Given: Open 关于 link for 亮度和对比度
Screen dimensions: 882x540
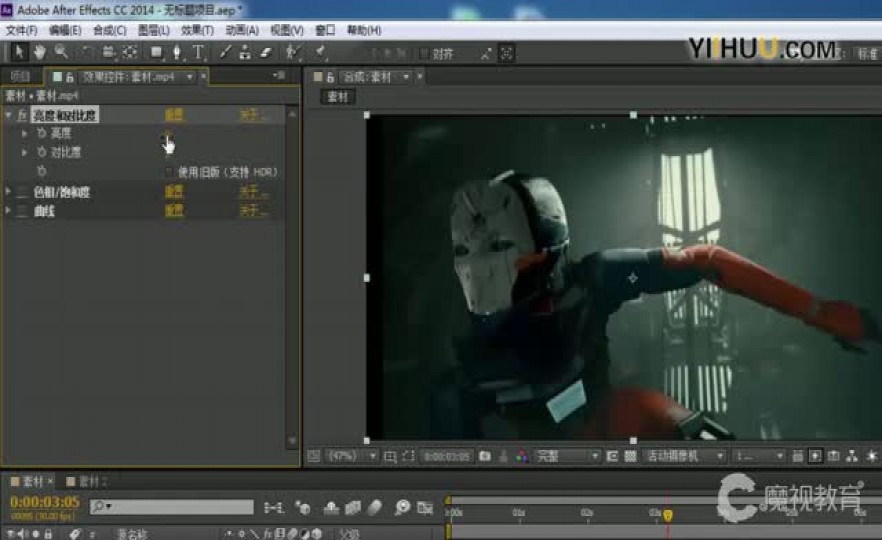Looking at the screenshot, I should point(252,115).
